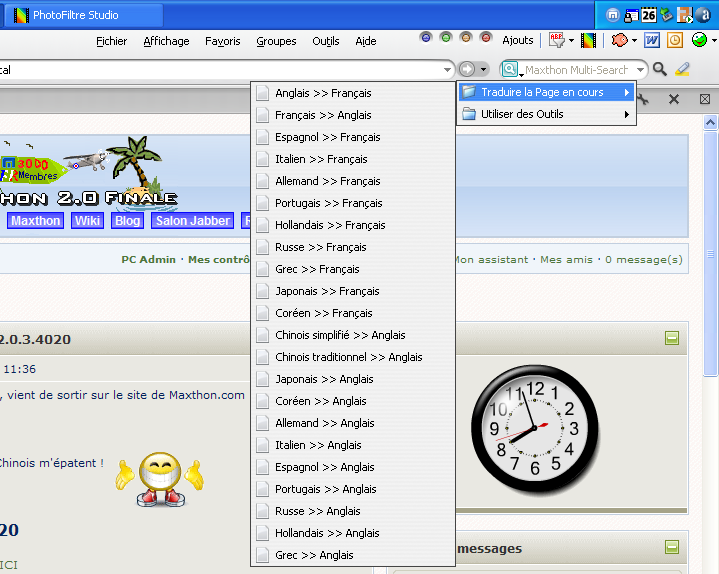Click the blue round toolbar button
Viewport: 719px width, 574px height.
(426, 37)
